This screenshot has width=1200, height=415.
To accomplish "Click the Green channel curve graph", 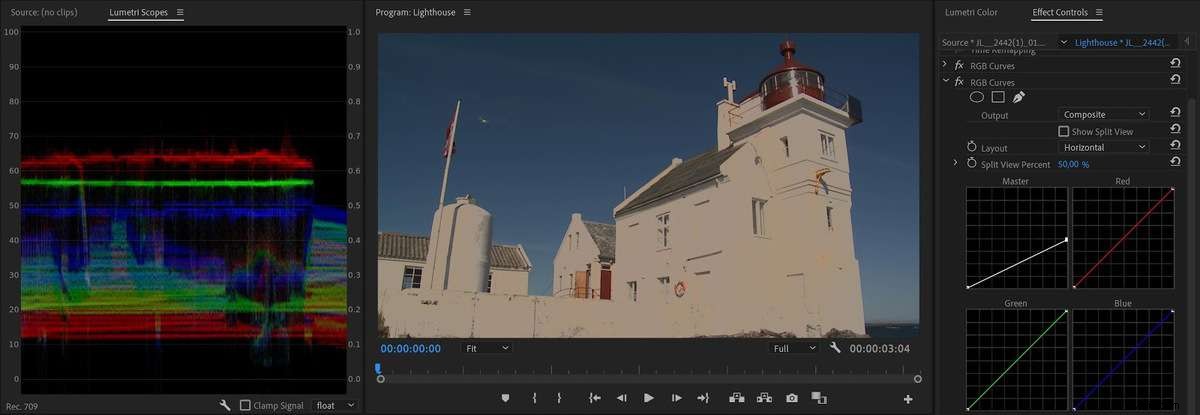I will pyautogui.click(x=1017, y=360).
